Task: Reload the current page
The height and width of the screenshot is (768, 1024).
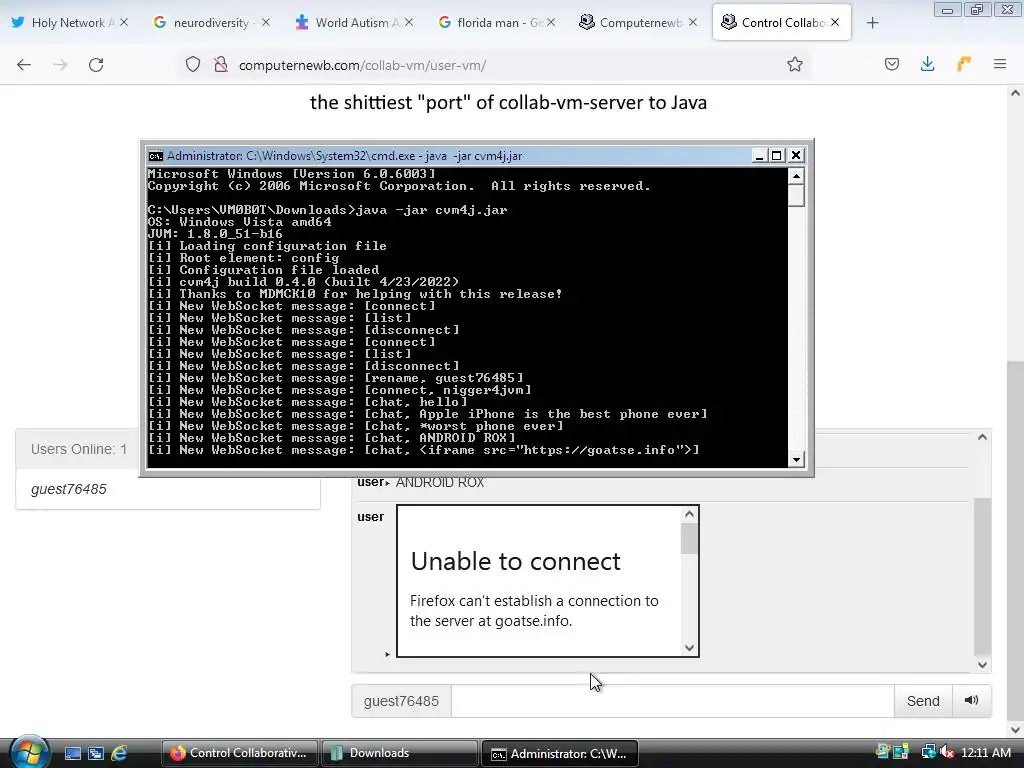Action: coord(96,65)
